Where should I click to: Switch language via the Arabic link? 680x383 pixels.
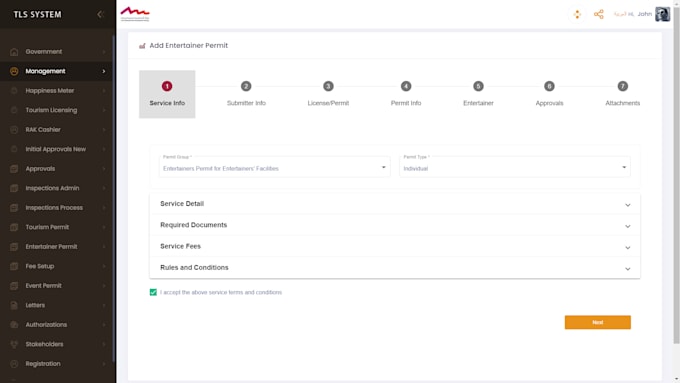tap(620, 14)
